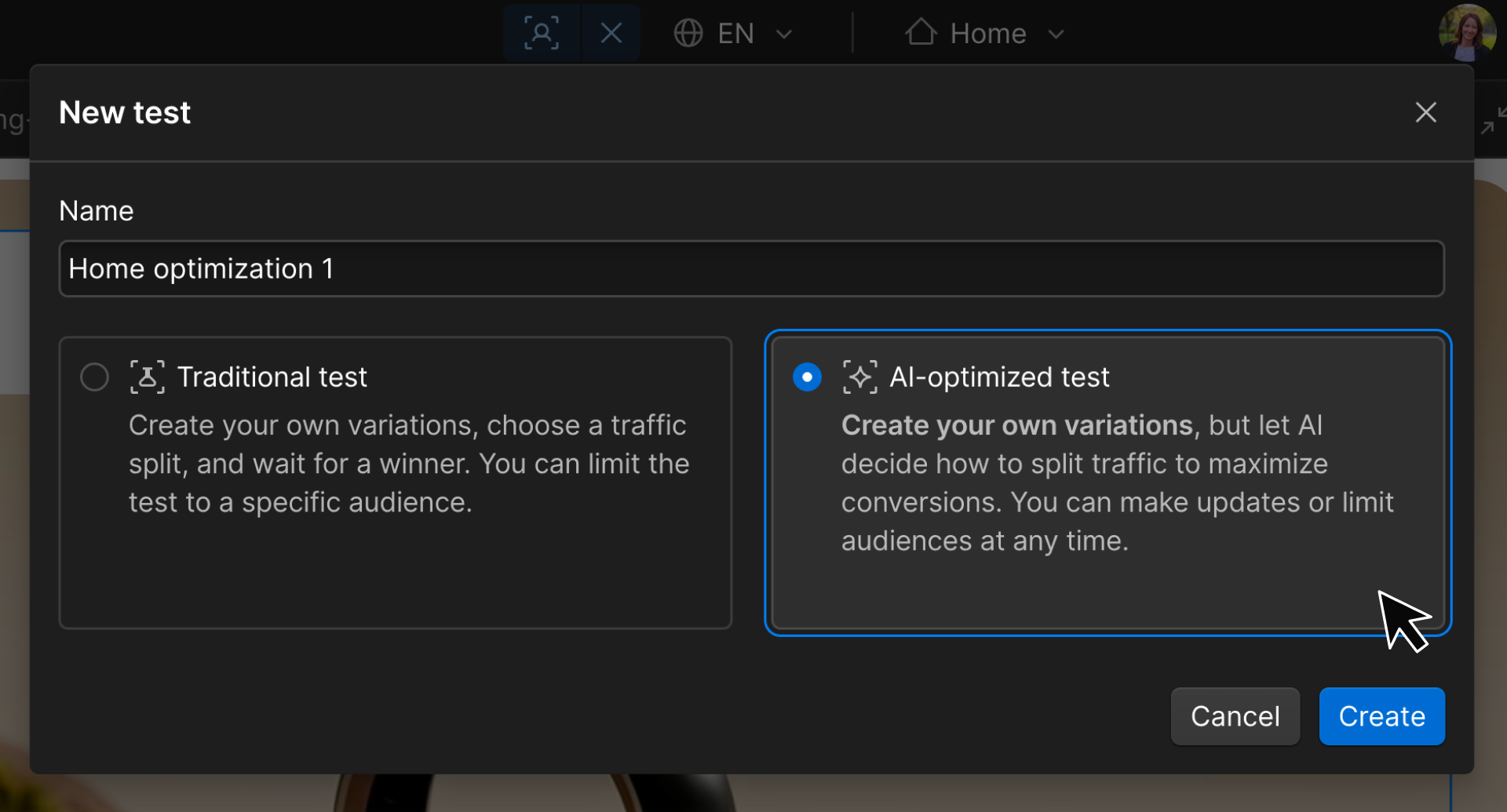Click the AI-optimized test description text
The image size is (1507, 812).
[x=1117, y=482]
